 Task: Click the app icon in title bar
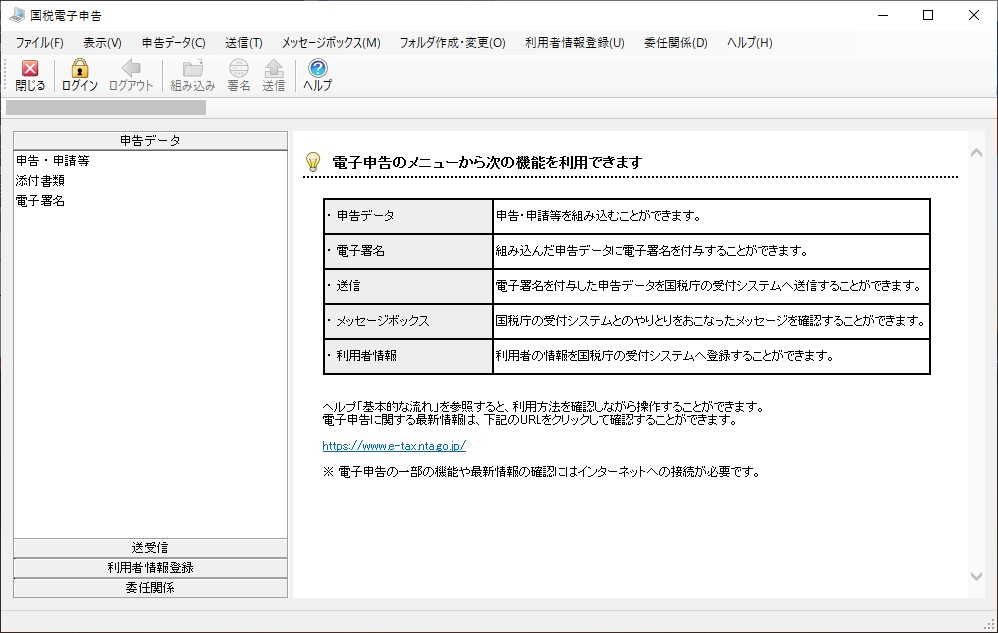pyautogui.click(x=17, y=15)
